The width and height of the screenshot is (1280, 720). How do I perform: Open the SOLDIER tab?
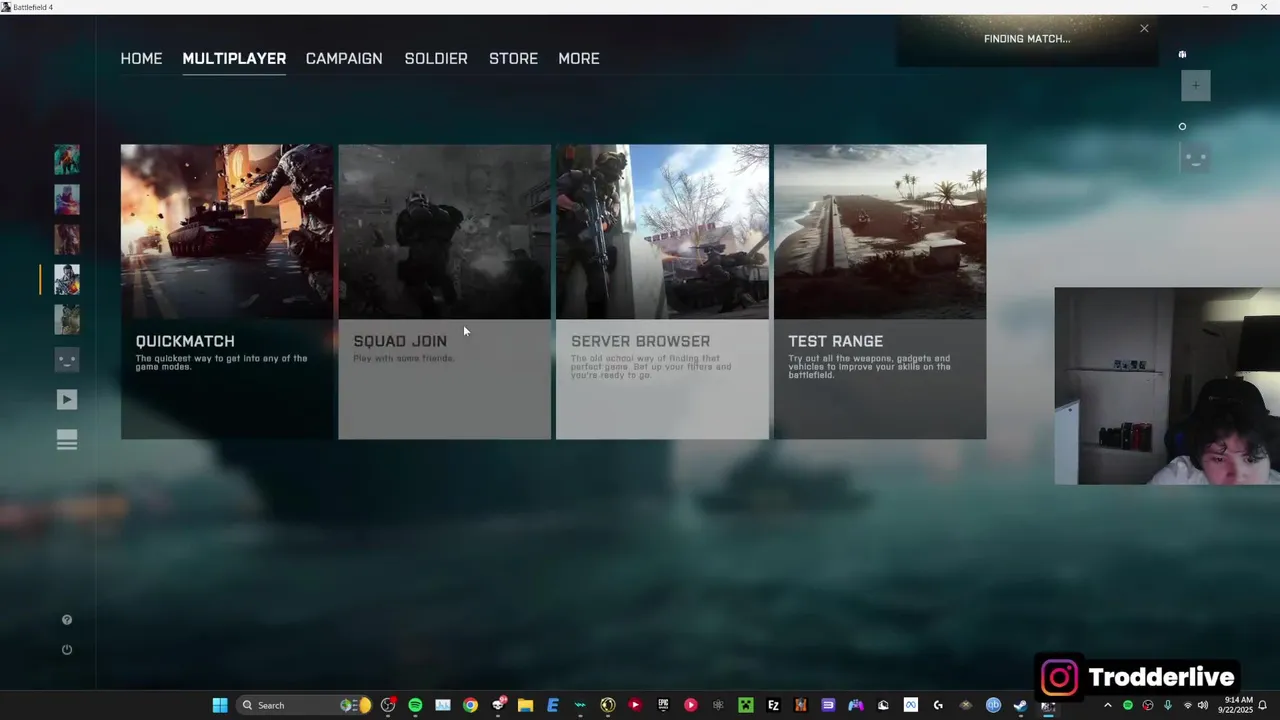[436, 59]
